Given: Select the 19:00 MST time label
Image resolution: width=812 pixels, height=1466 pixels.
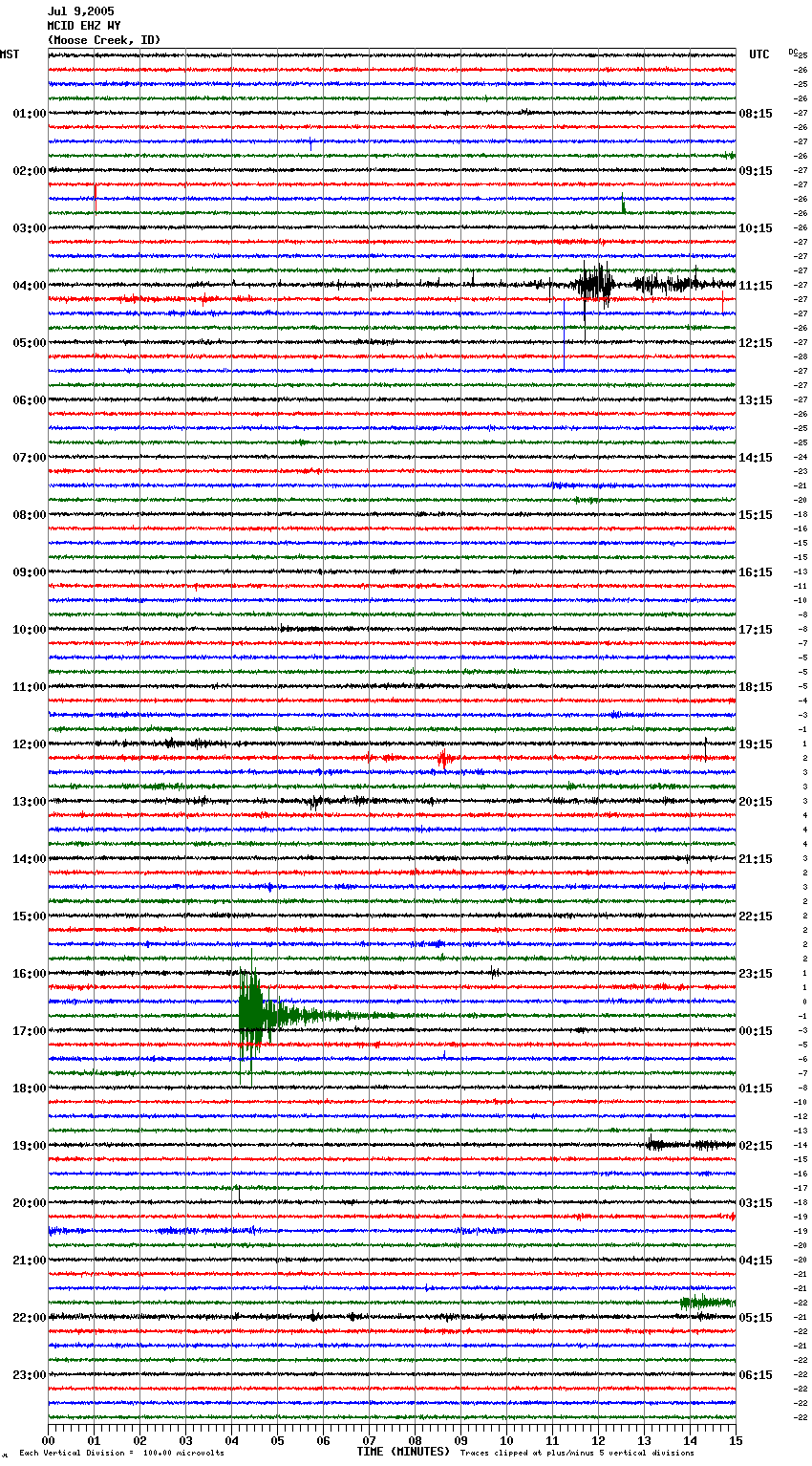Looking at the screenshot, I should [30, 1146].
